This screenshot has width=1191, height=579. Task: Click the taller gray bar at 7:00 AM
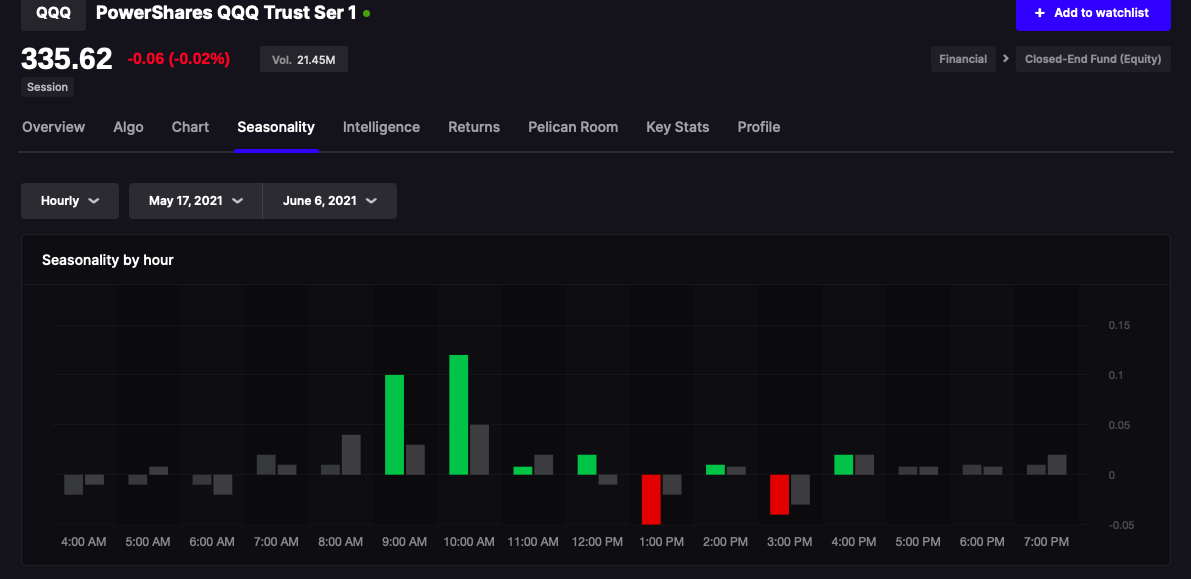[x=266, y=465]
